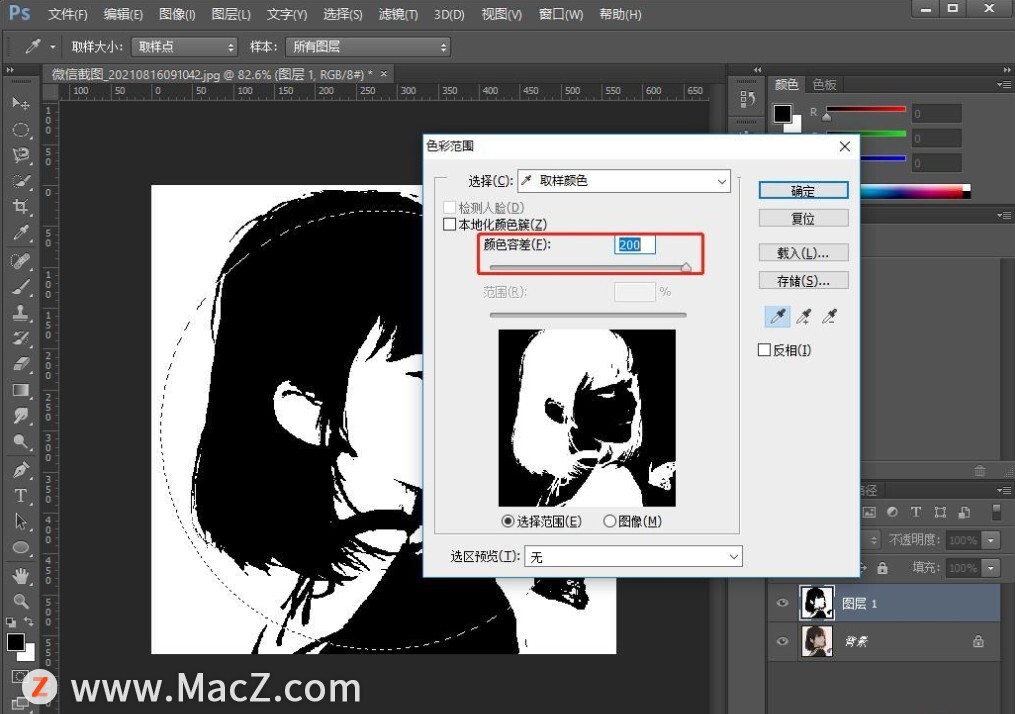Image resolution: width=1015 pixels, height=714 pixels.
Task: Click swap foreground and background colors icon
Action: tap(28, 621)
